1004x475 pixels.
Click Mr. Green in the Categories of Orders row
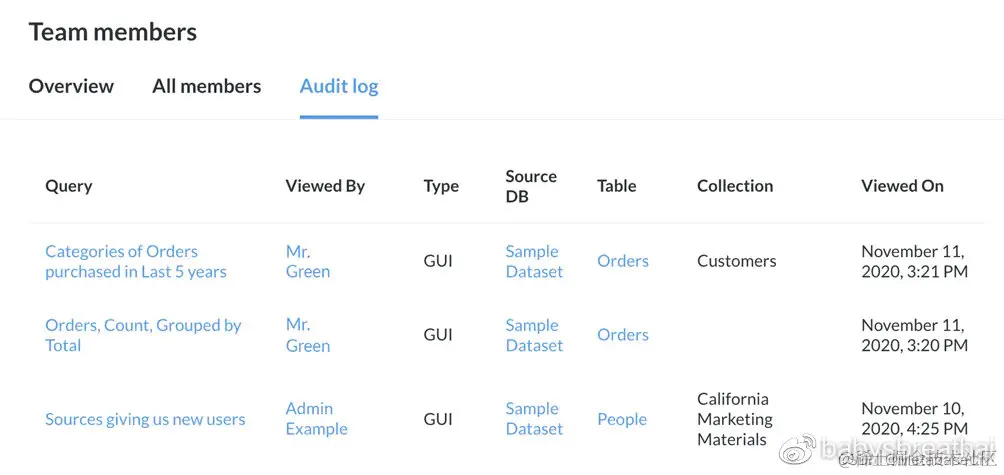tap(307, 261)
